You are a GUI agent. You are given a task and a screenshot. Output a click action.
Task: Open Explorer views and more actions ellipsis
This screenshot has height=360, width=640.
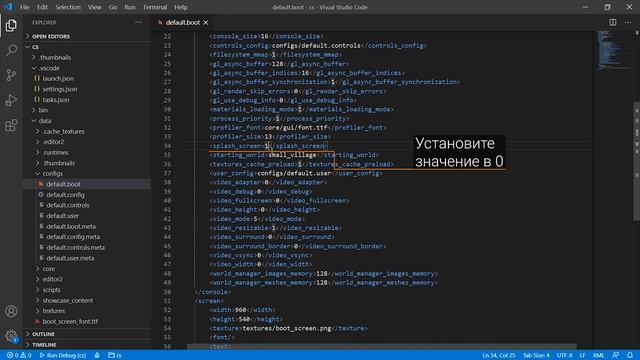[x=138, y=22]
